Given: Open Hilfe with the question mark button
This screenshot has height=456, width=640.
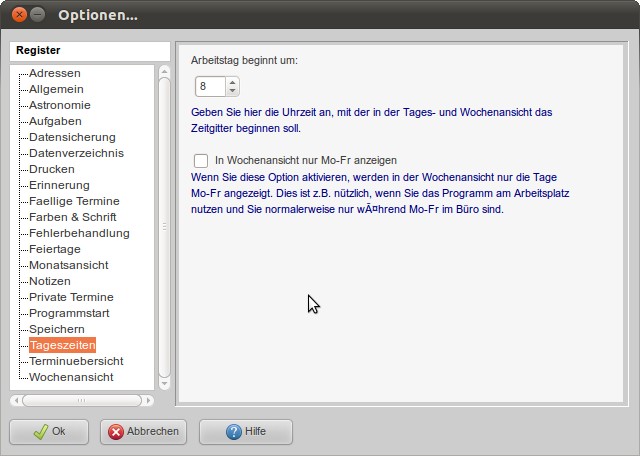Looking at the screenshot, I should coord(246,432).
